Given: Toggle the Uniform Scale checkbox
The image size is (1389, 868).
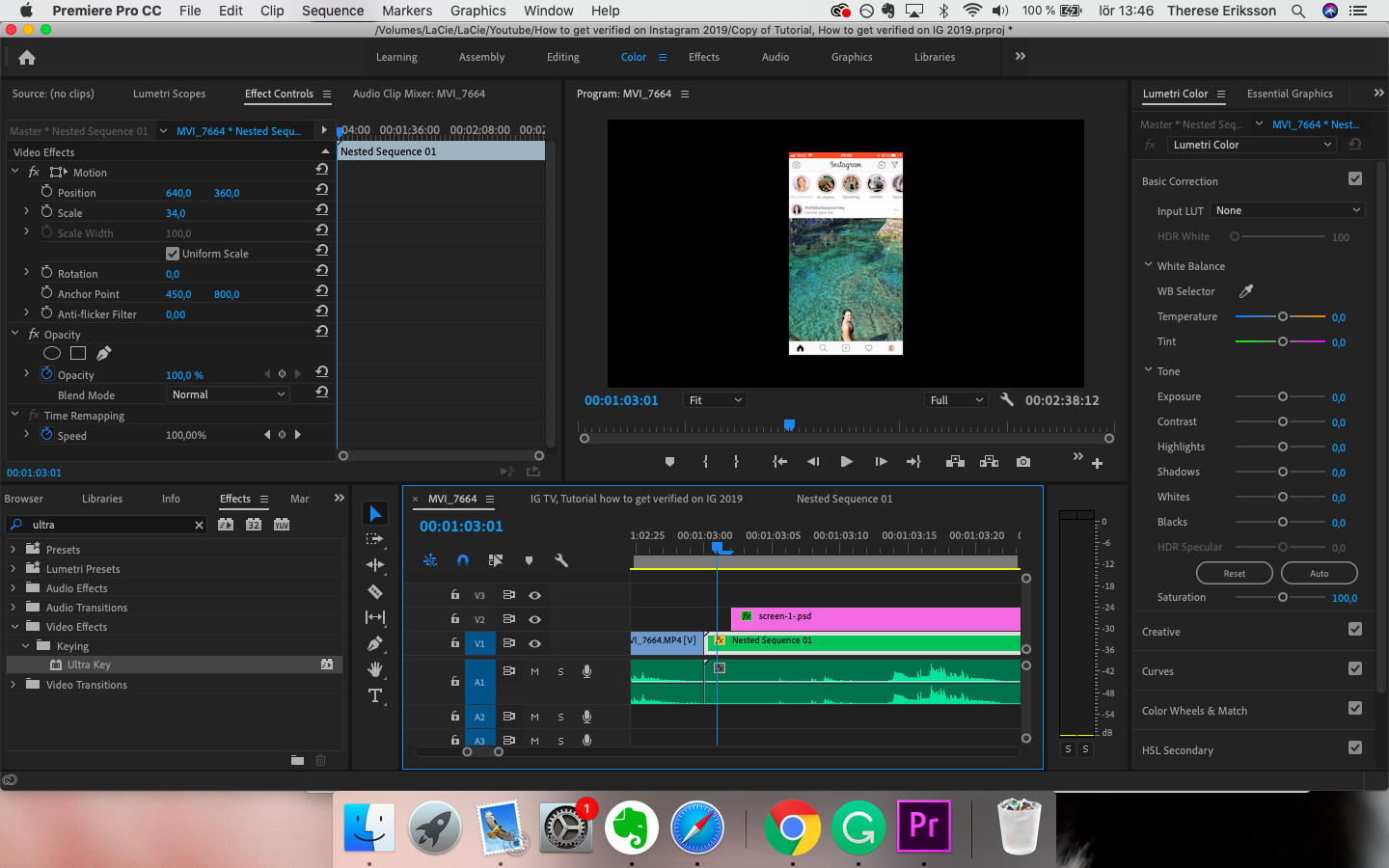Looking at the screenshot, I should pyautogui.click(x=173, y=254).
